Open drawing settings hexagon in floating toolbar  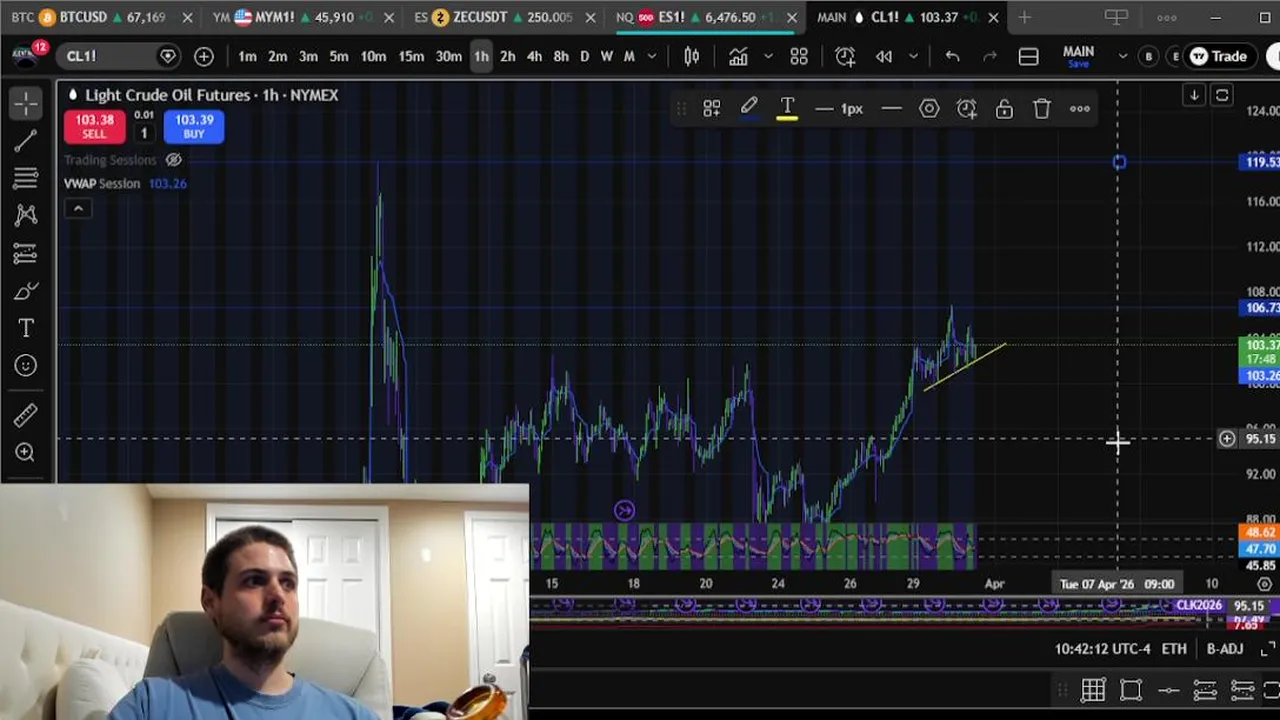click(929, 108)
